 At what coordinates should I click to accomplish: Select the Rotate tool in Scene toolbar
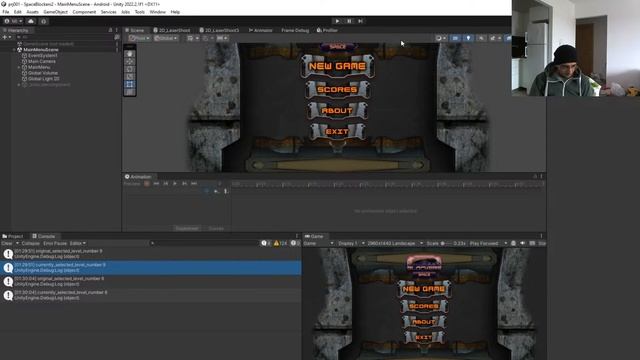[129, 69]
